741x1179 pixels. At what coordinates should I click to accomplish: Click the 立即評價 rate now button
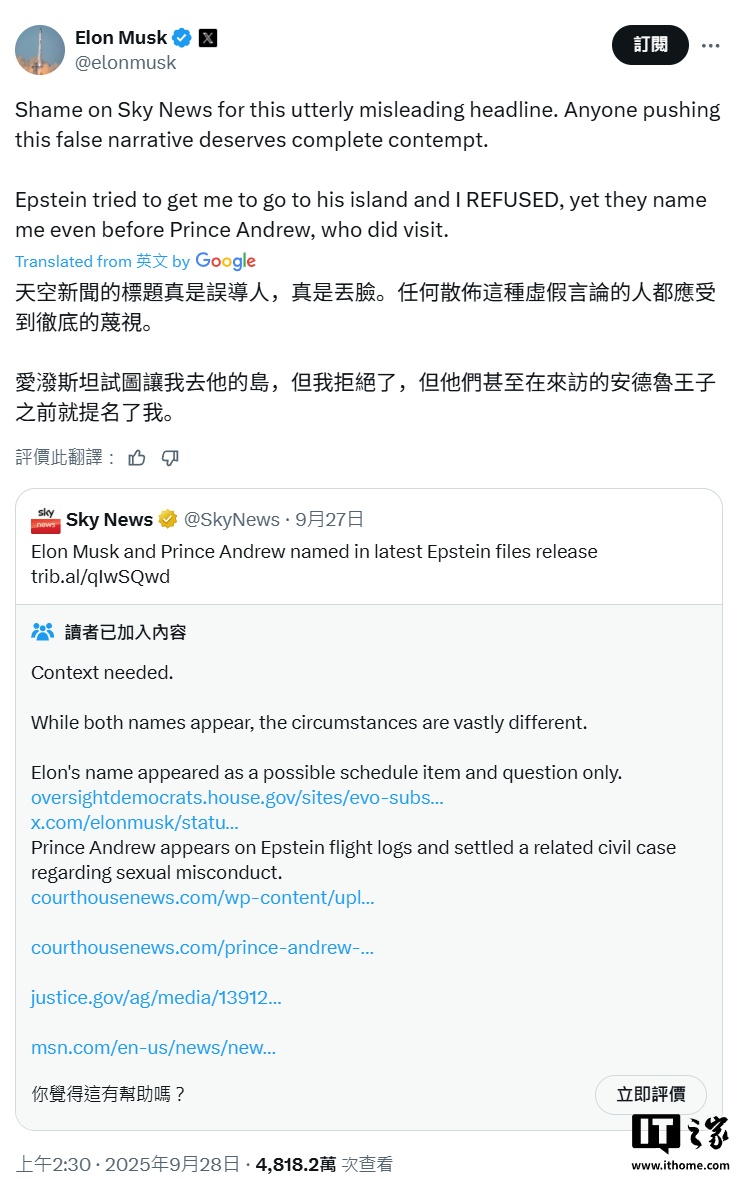(651, 1094)
